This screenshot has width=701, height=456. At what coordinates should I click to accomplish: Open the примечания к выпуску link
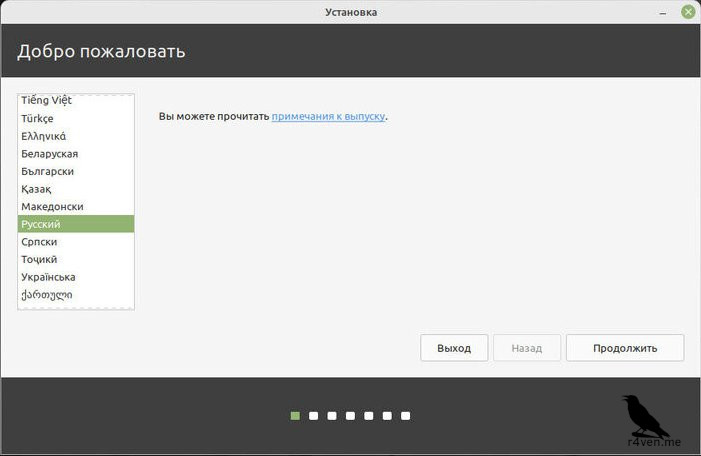point(328,117)
